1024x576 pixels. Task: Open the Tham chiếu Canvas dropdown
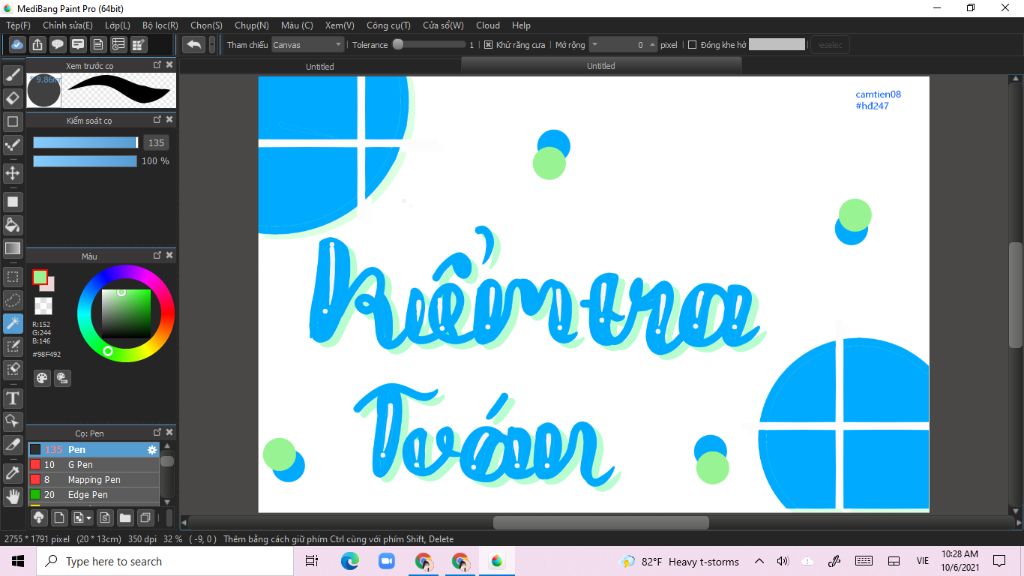(x=307, y=44)
